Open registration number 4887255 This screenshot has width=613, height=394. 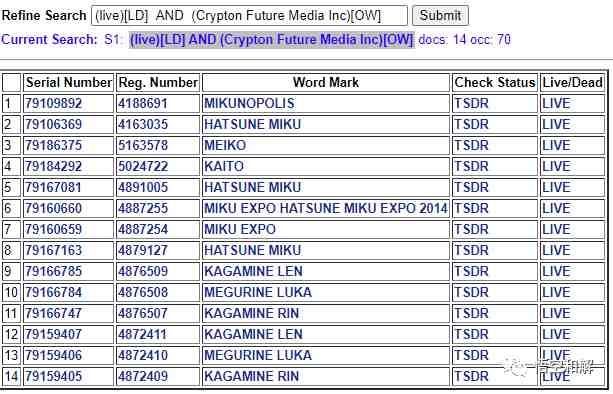click(143, 208)
